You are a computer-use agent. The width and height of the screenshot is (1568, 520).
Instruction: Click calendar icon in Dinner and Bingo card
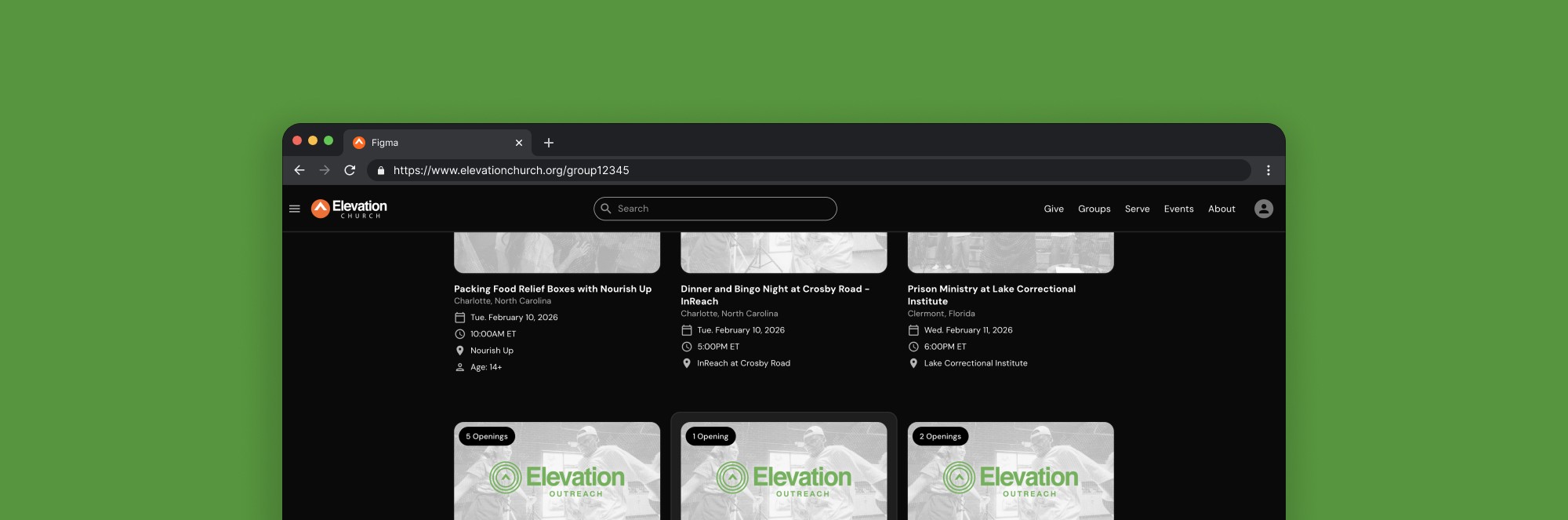pos(687,330)
